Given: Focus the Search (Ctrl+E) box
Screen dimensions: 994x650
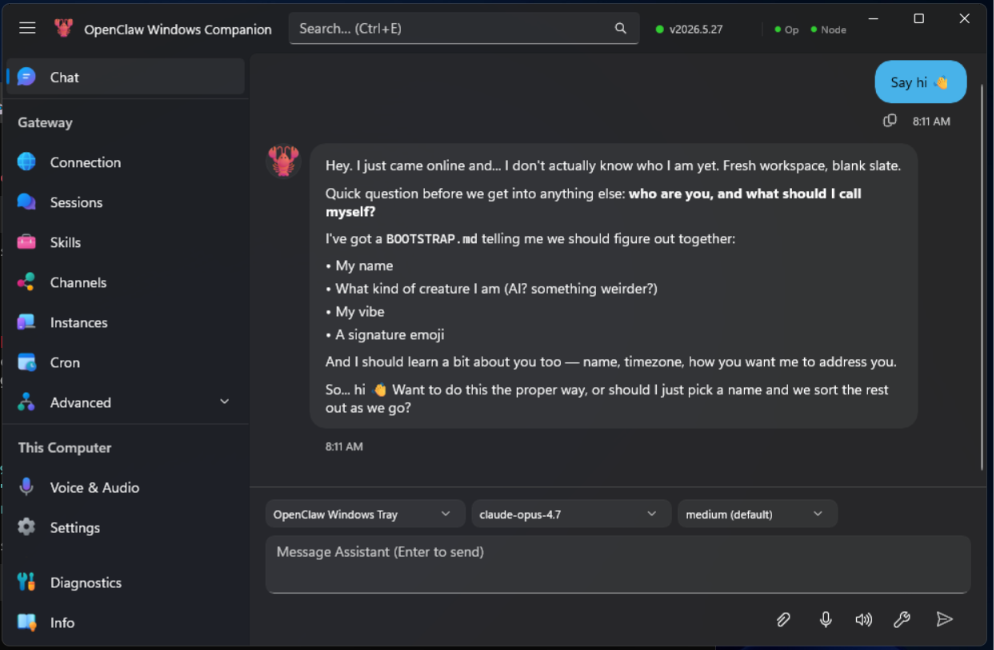Looking at the screenshot, I should point(463,29).
